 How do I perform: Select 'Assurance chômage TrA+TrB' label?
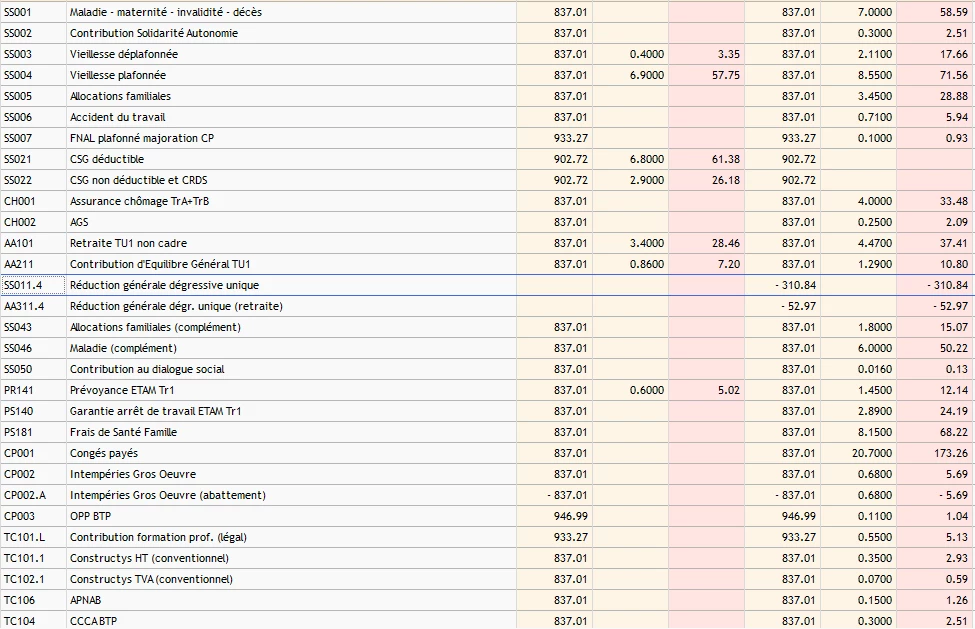pyautogui.click(x=139, y=201)
